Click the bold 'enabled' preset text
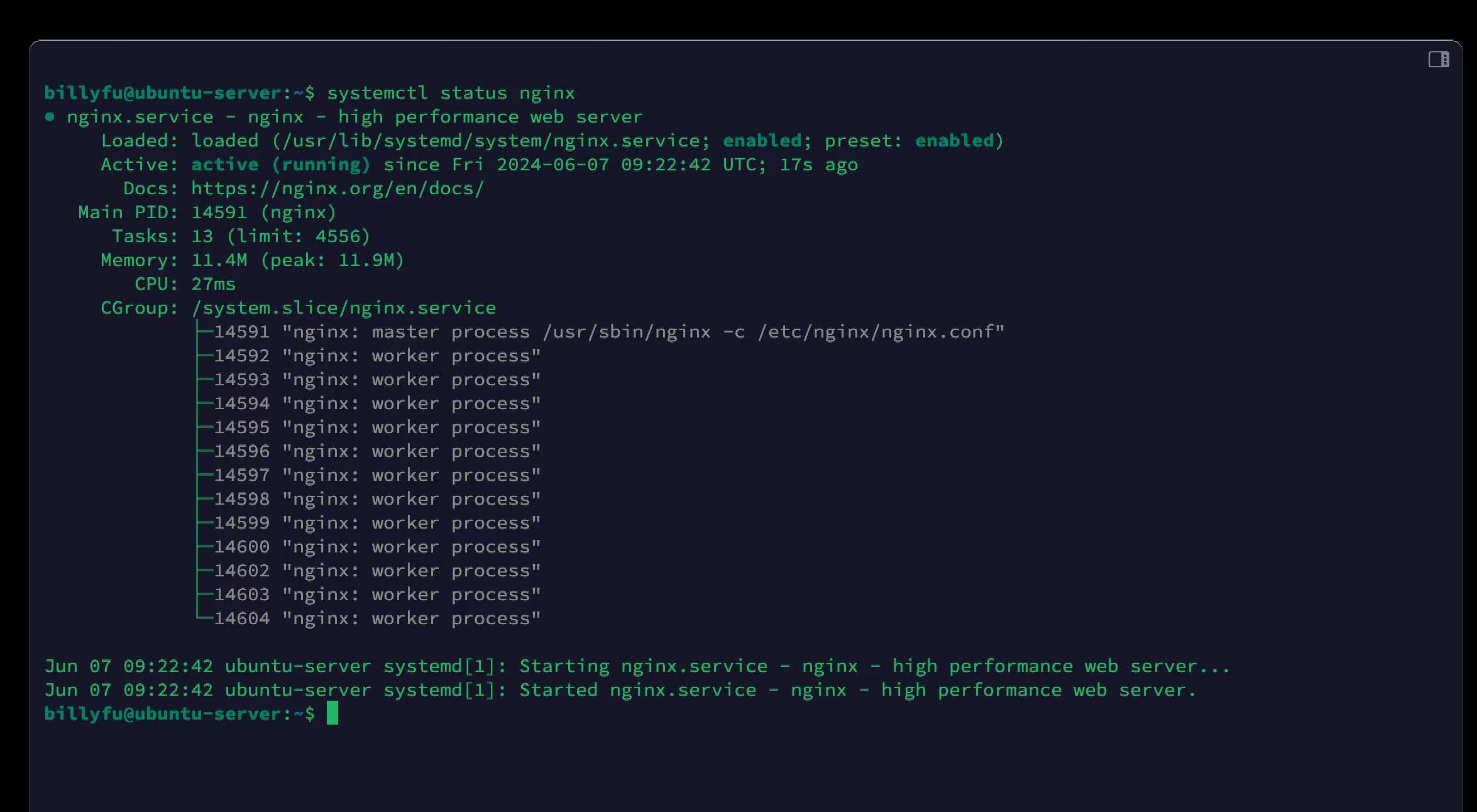The width and height of the screenshot is (1477, 812). (x=954, y=141)
